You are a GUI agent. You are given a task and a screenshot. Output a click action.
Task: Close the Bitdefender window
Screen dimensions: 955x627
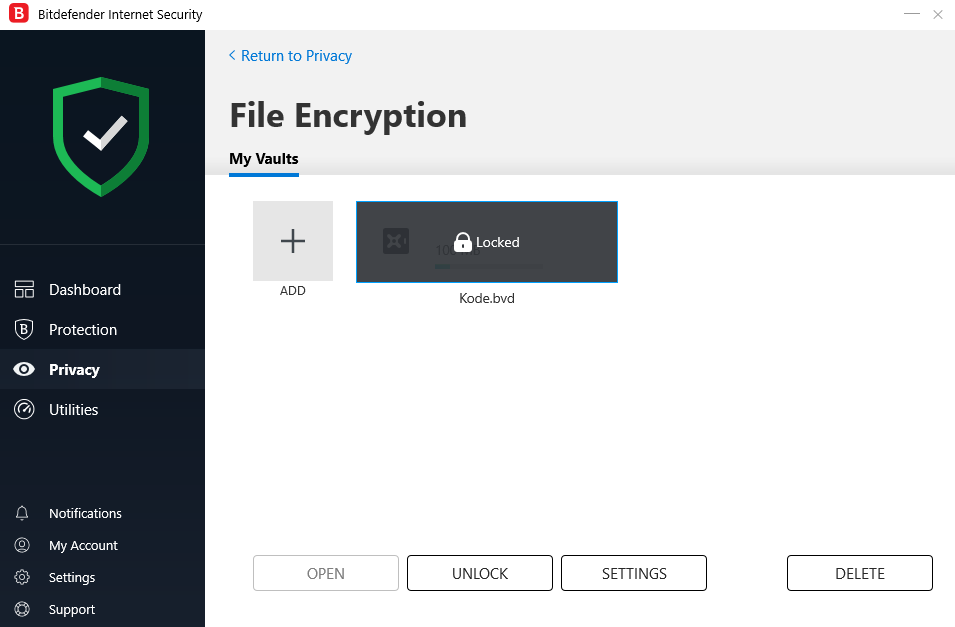938,14
